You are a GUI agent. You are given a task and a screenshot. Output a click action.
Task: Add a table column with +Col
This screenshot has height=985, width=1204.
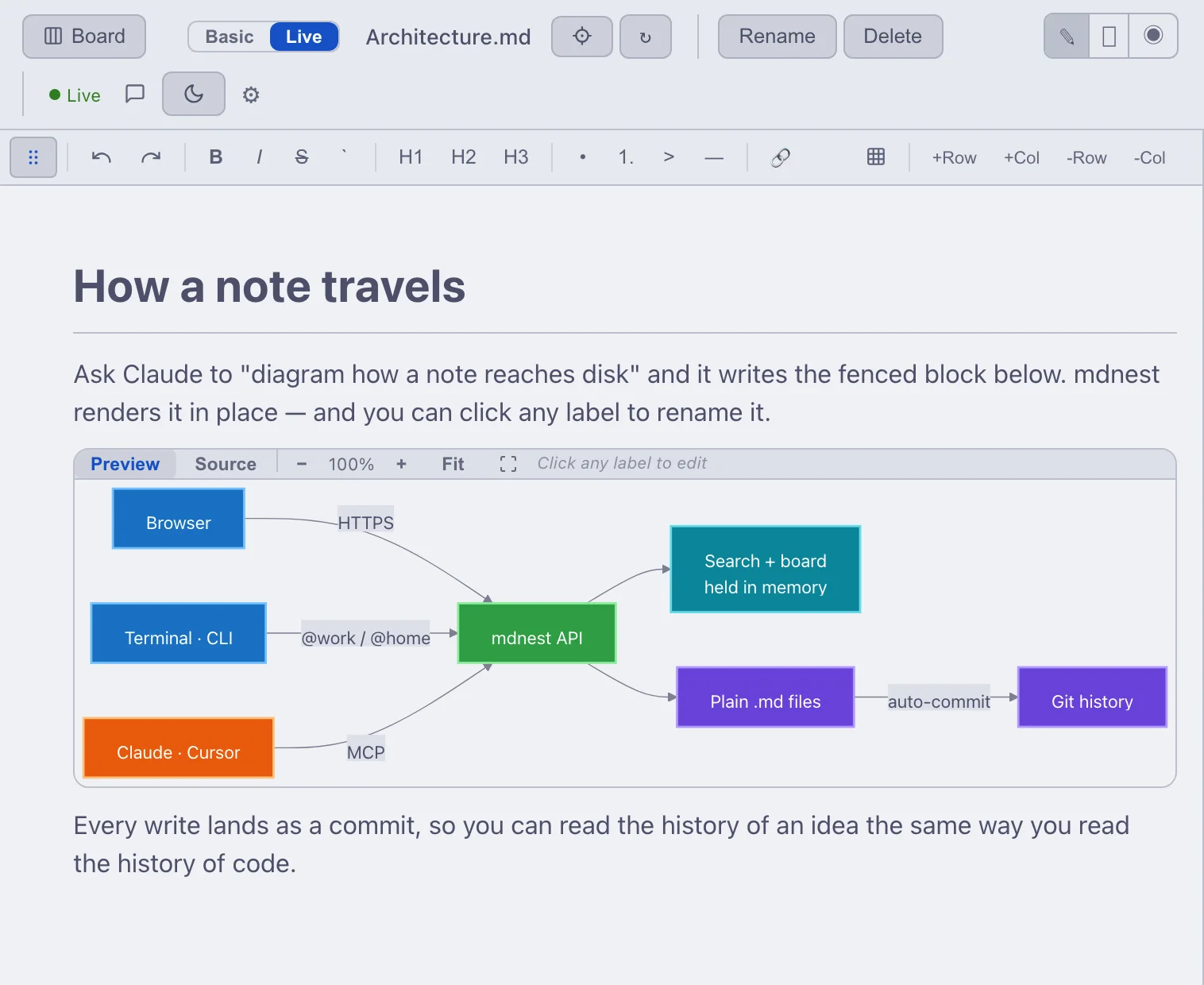[1021, 157]
